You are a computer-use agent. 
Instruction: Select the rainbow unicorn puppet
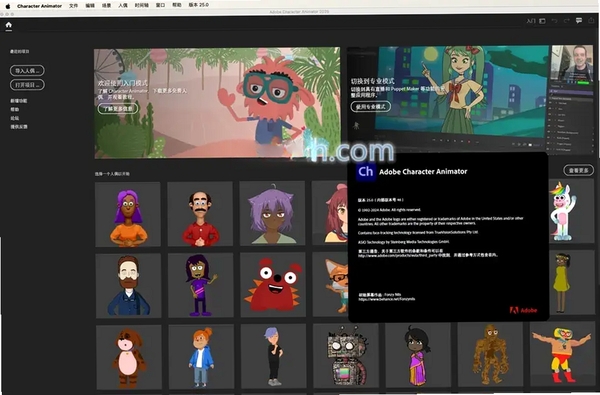572,211
